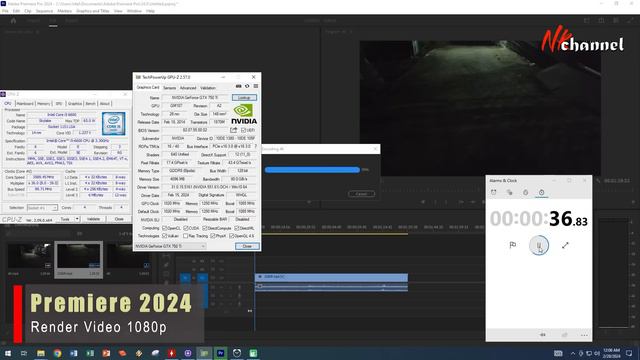Click the Close button in CPU-Z

[119, 219]
